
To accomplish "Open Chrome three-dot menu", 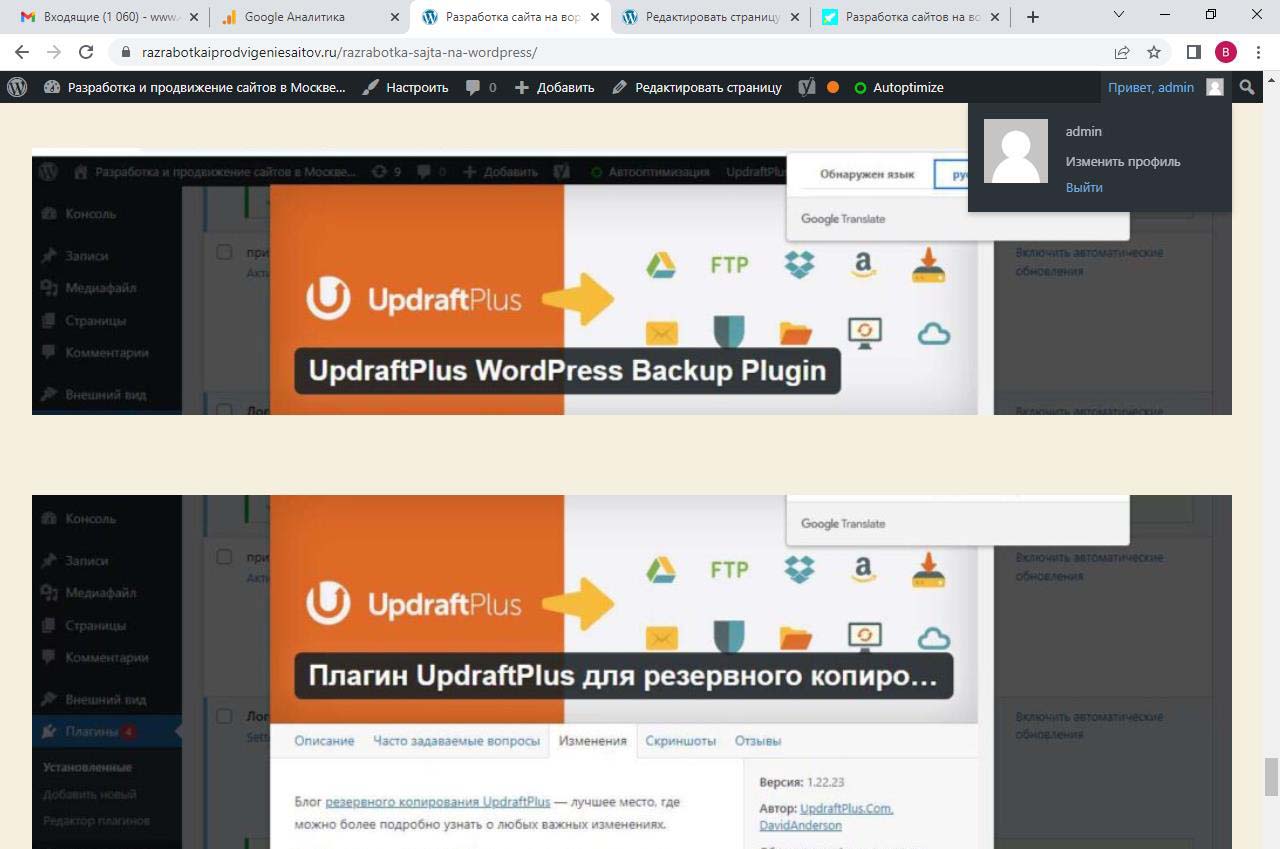I will (1259, 52).
